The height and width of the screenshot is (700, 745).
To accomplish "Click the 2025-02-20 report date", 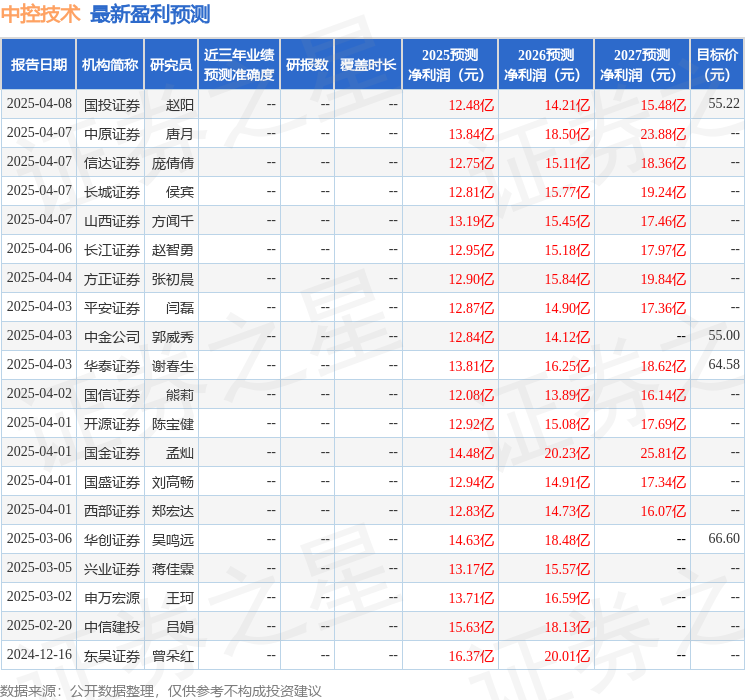I will [x=39, y=625].
